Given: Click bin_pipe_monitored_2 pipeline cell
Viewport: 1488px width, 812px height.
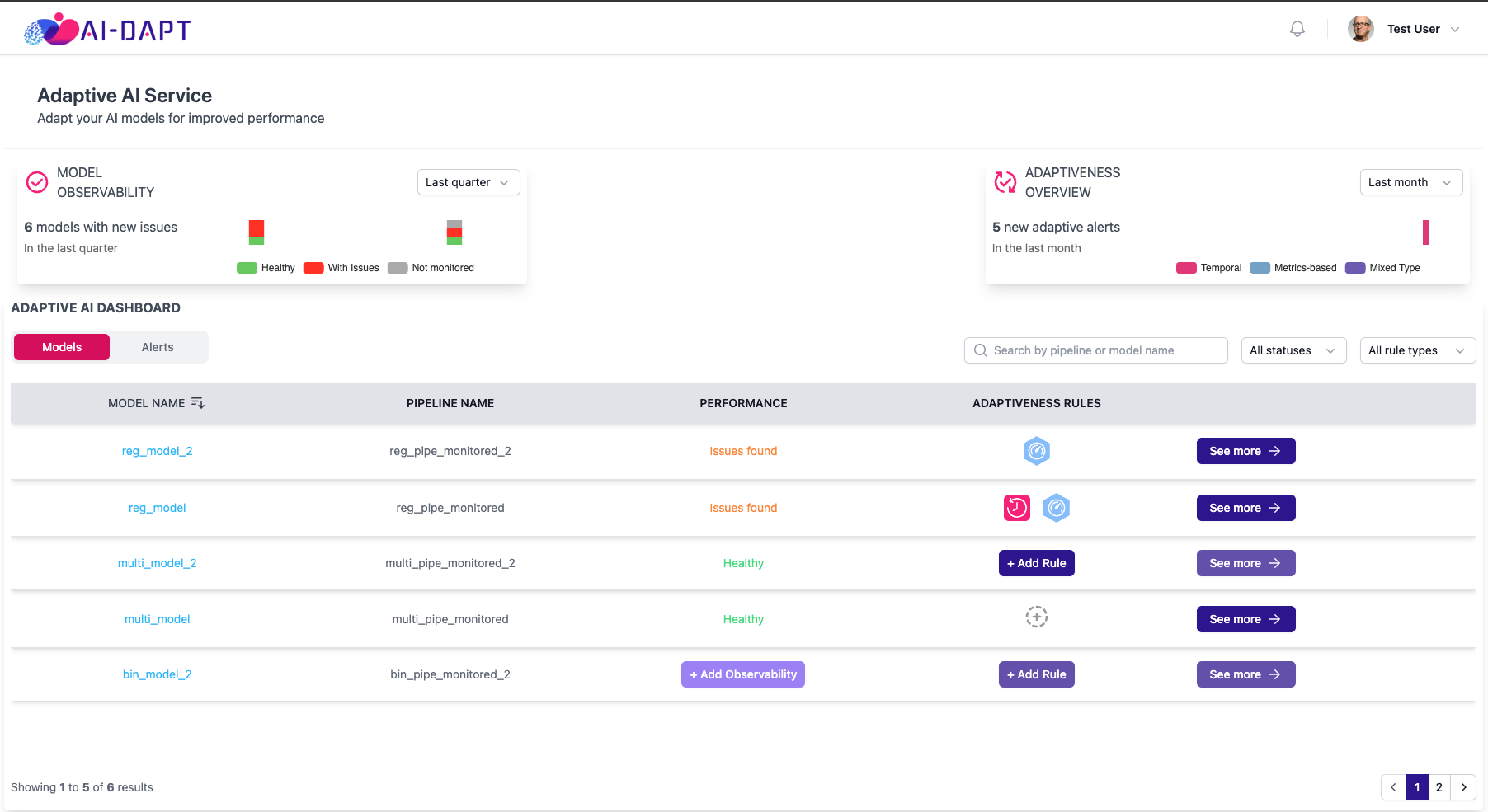Looking at the screenshot, I should (x=450, y=674).
